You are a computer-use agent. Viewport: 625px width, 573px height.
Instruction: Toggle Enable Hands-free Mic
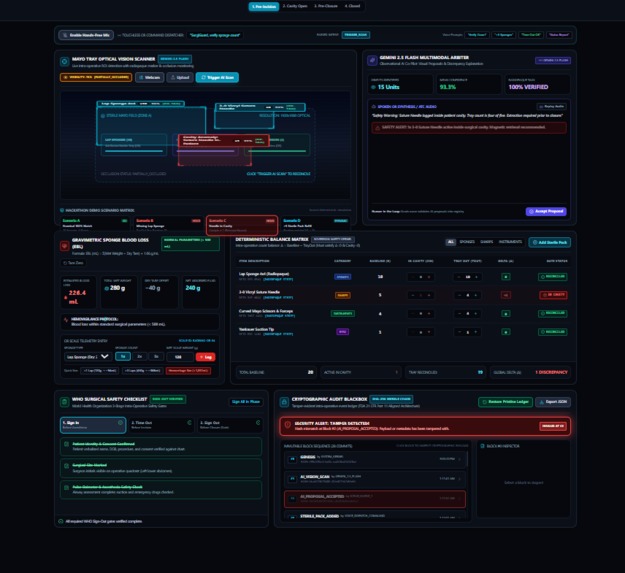86,35
